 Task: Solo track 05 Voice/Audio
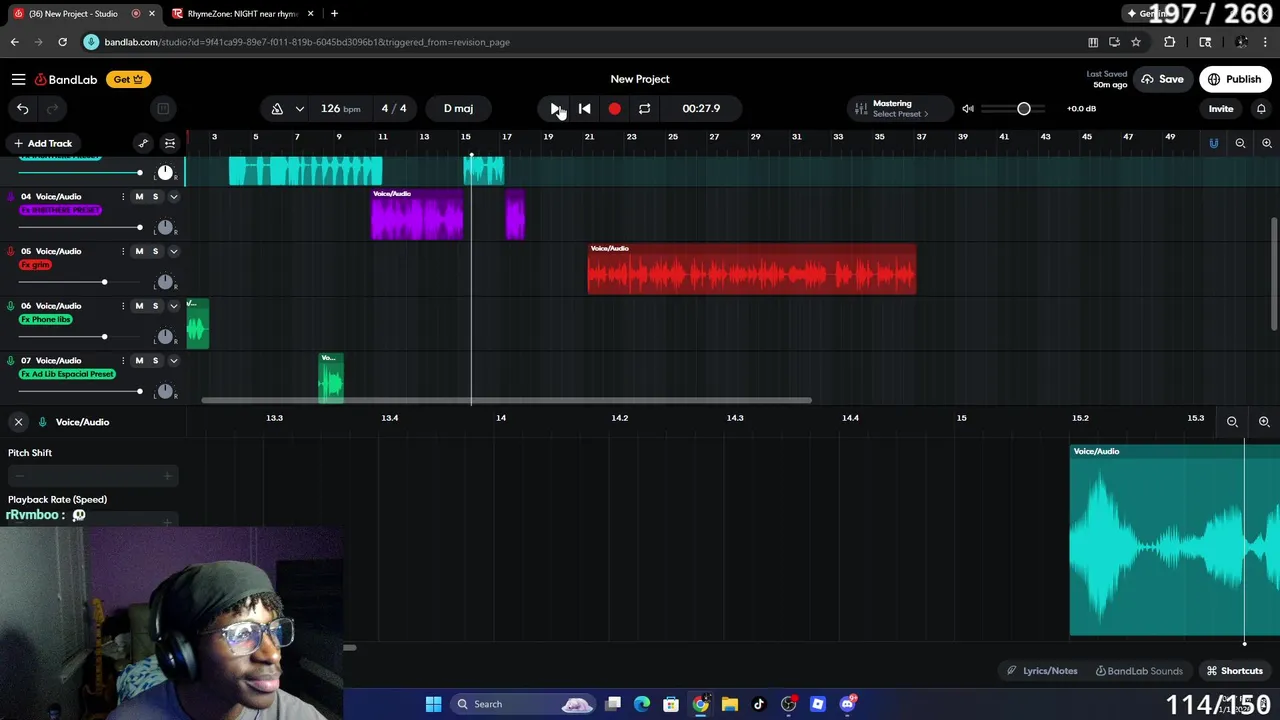(155, 251)
